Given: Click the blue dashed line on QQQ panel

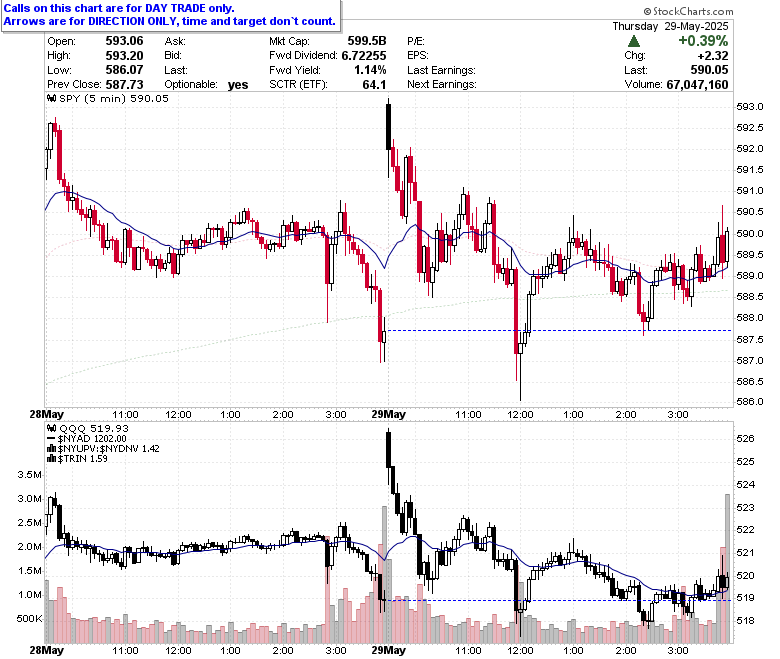Looking at the screenshot, I should (x=559, y=600).
